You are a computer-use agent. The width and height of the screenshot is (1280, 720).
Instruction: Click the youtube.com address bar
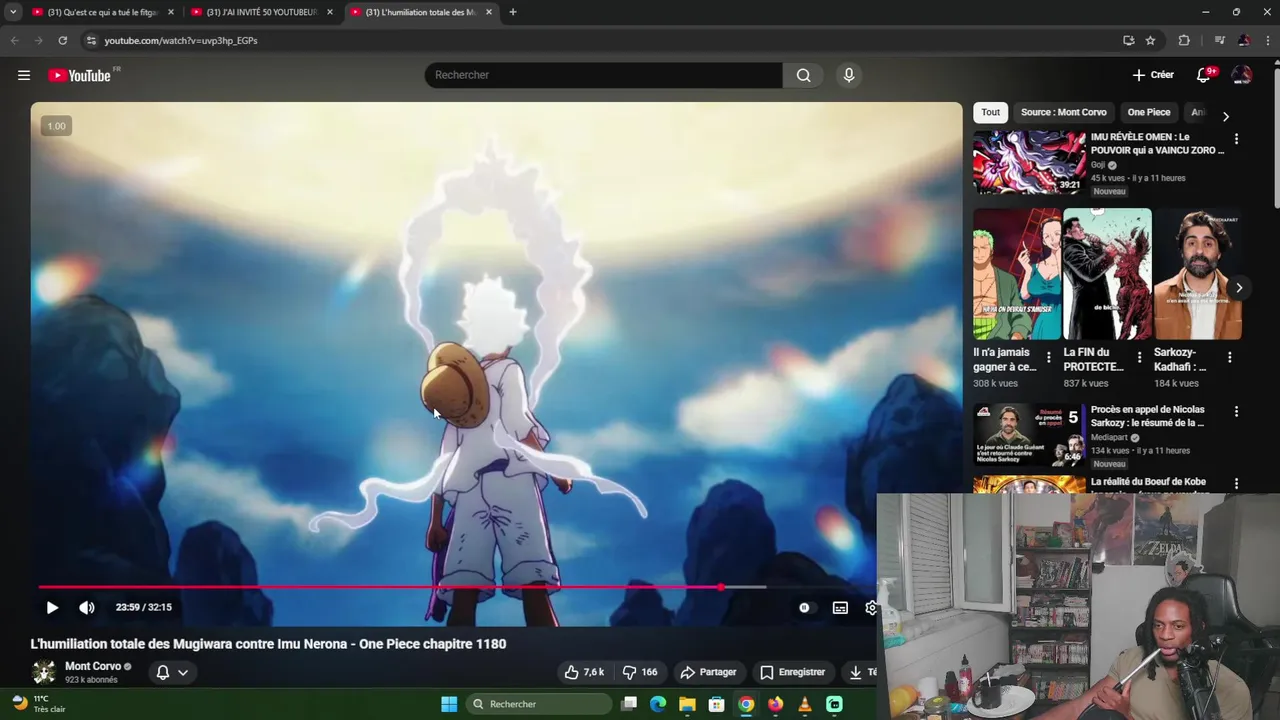[600, 40]
